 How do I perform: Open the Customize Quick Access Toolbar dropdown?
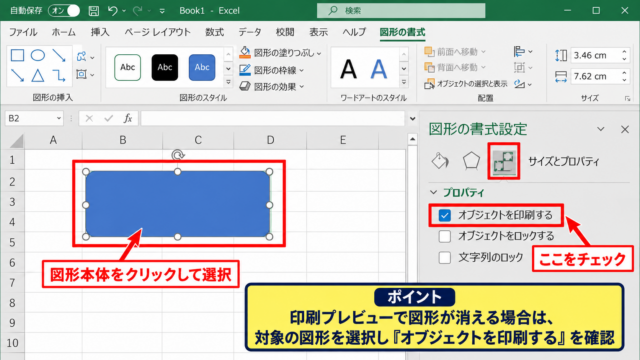pos(162,11)
